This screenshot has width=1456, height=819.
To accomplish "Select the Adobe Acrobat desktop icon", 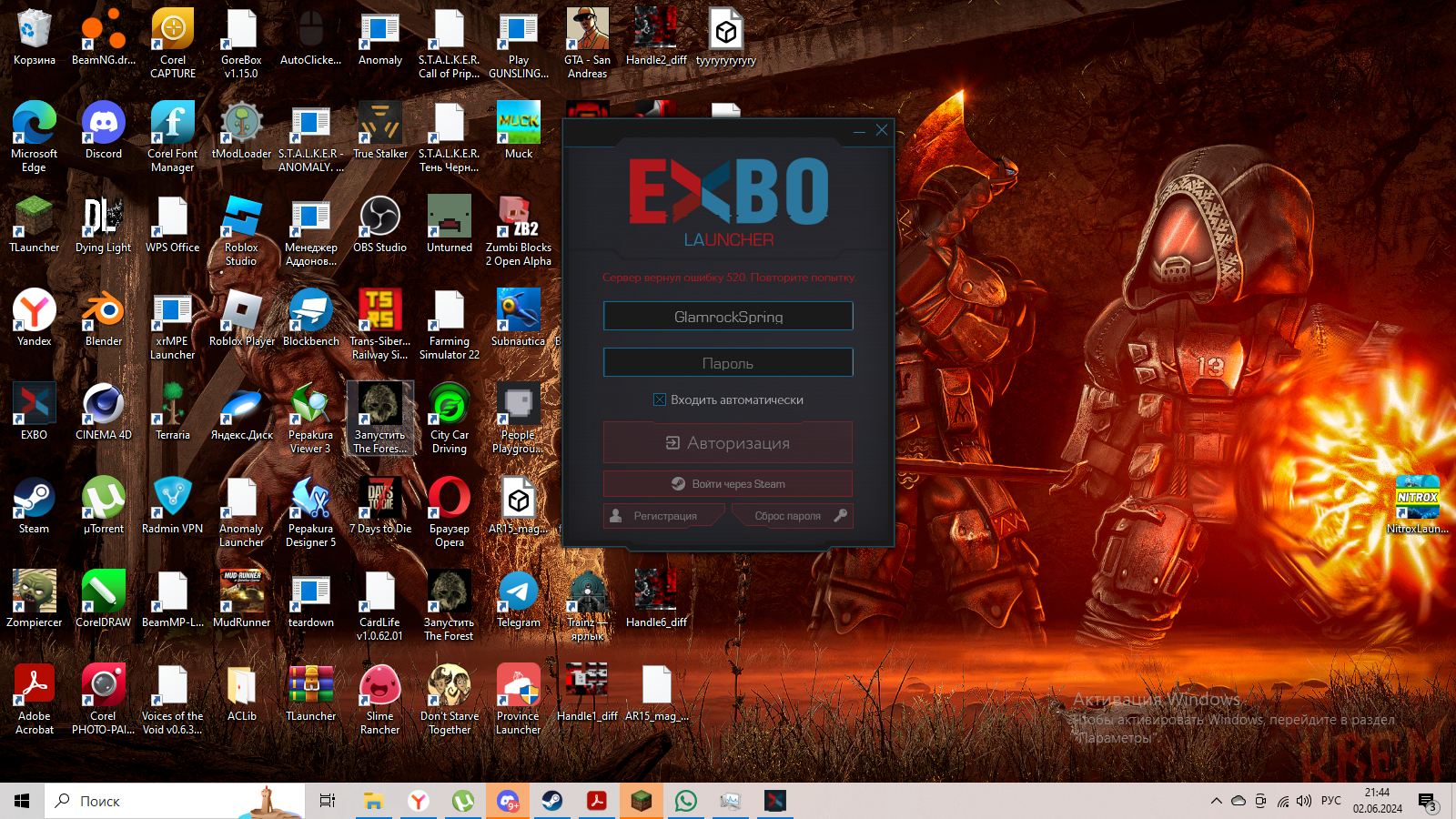I will point(35,699).
